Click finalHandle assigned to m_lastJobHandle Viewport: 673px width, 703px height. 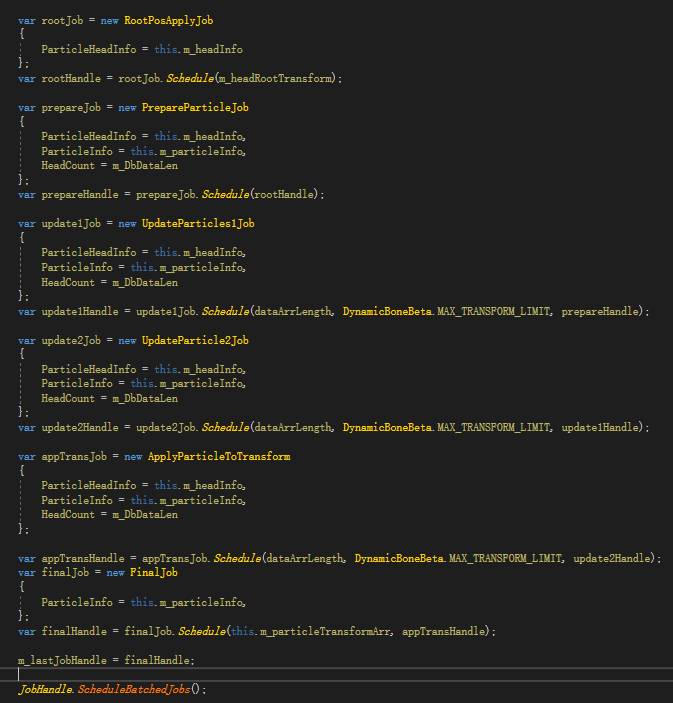(157, 660)
